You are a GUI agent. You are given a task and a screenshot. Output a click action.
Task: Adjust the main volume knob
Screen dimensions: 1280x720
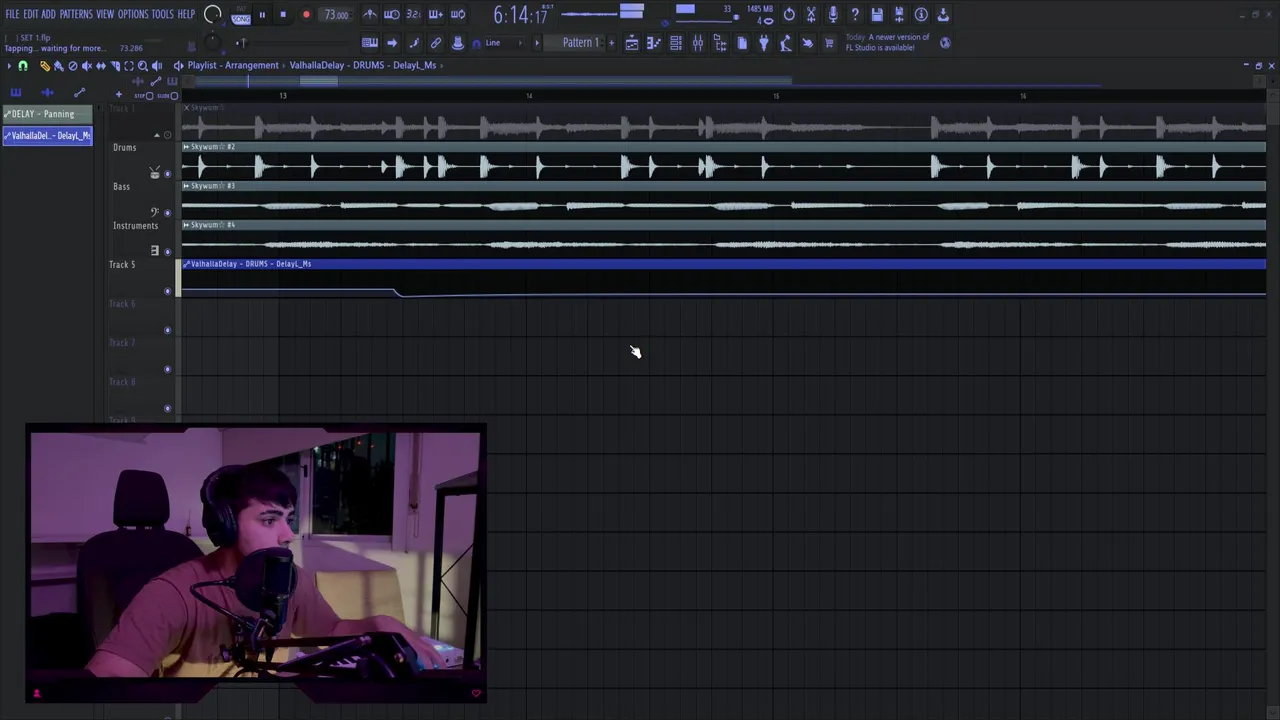tap(213, 14)
